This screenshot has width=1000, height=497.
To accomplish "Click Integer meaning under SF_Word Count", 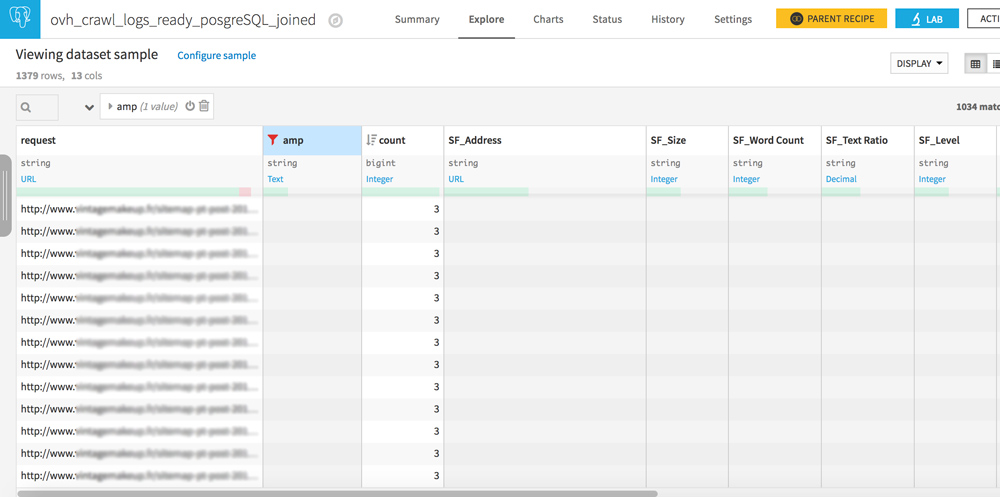I will (746, 179).
